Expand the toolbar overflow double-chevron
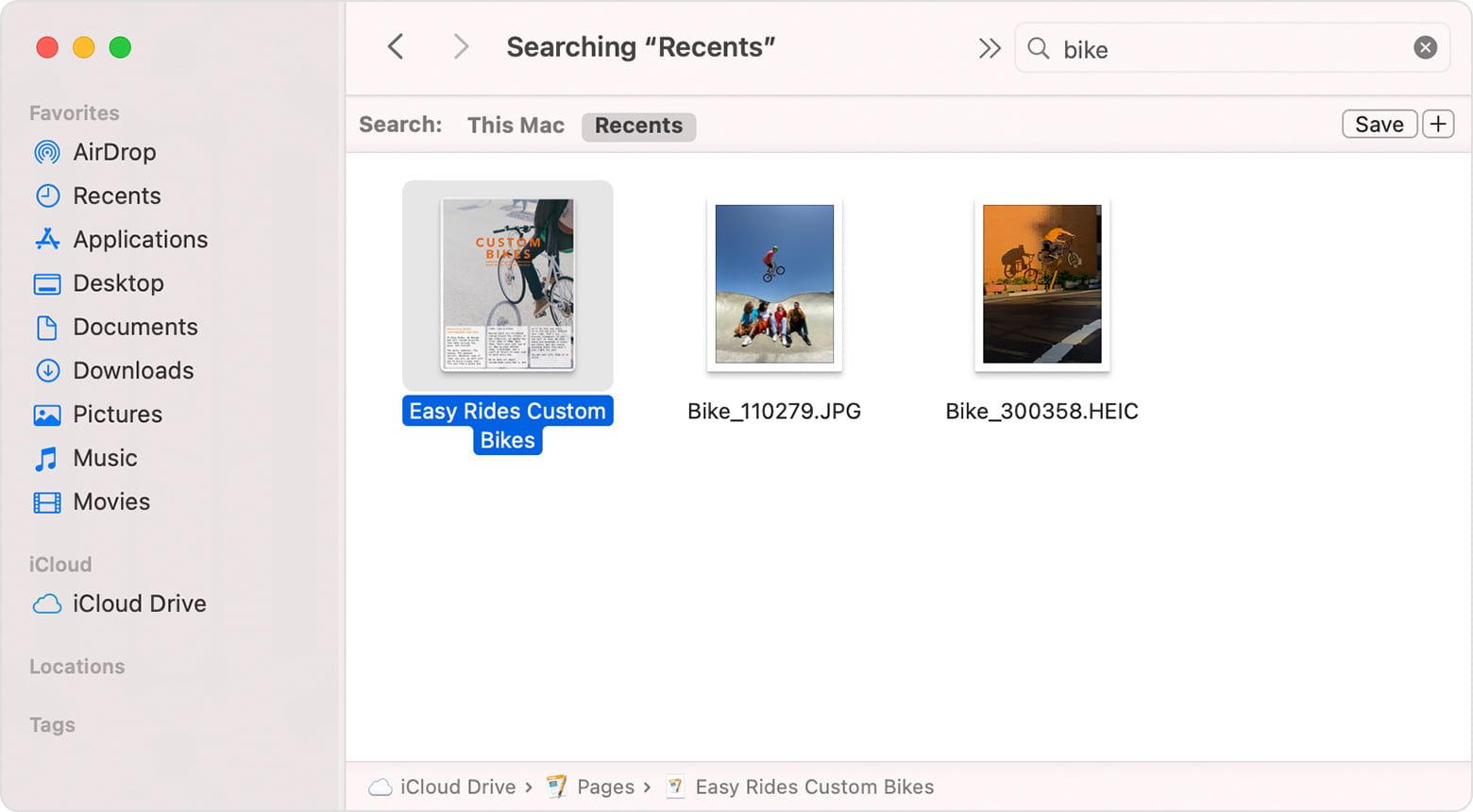The image size is (1473, 812). pyautogui.click(x=989, y=48)
